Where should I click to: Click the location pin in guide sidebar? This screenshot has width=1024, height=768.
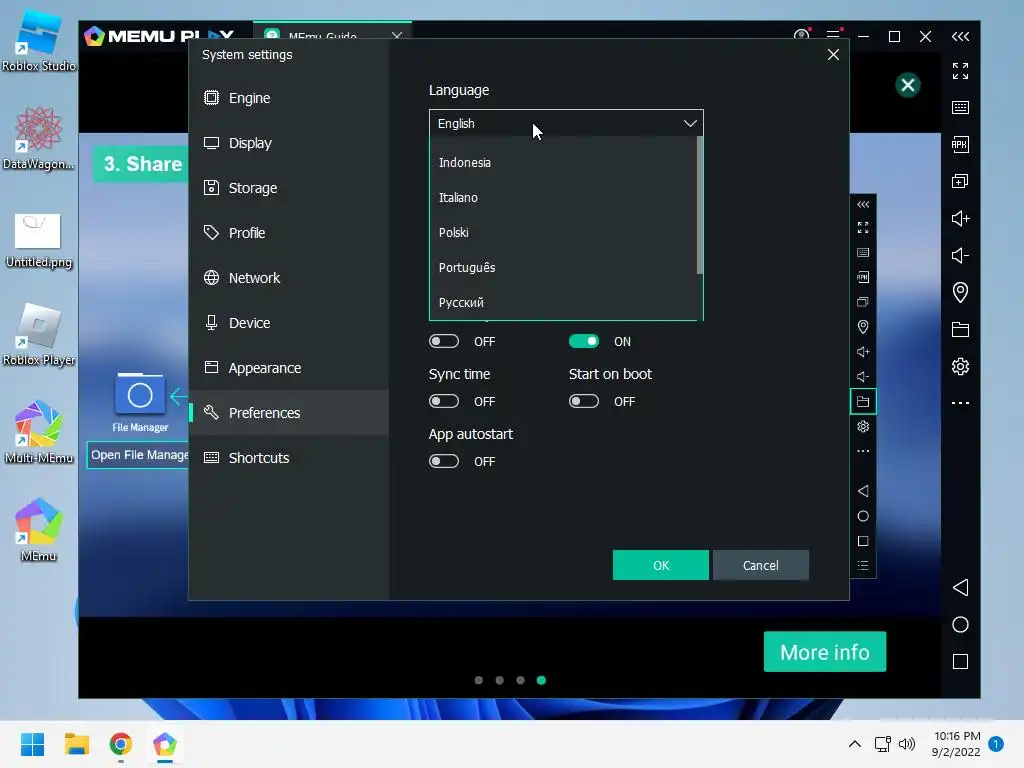[x=863, y=327]
